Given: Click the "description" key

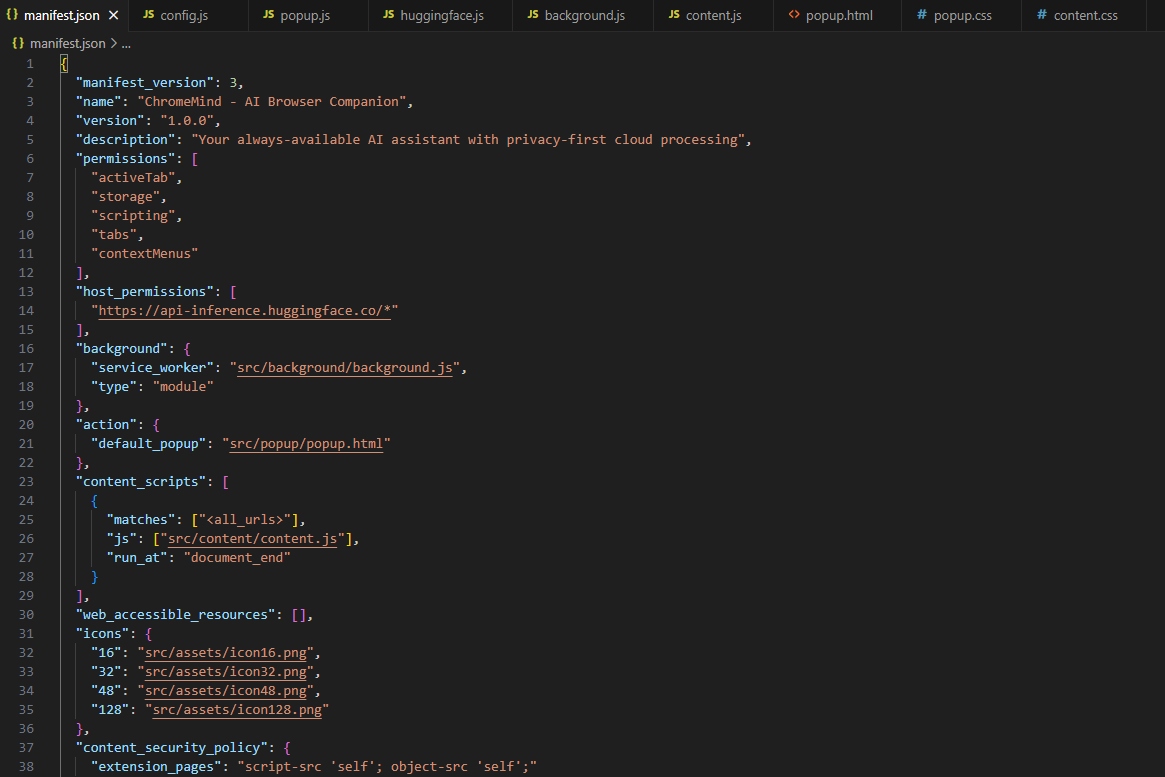Looking at the screenshot, I should (x=126, y=140).
